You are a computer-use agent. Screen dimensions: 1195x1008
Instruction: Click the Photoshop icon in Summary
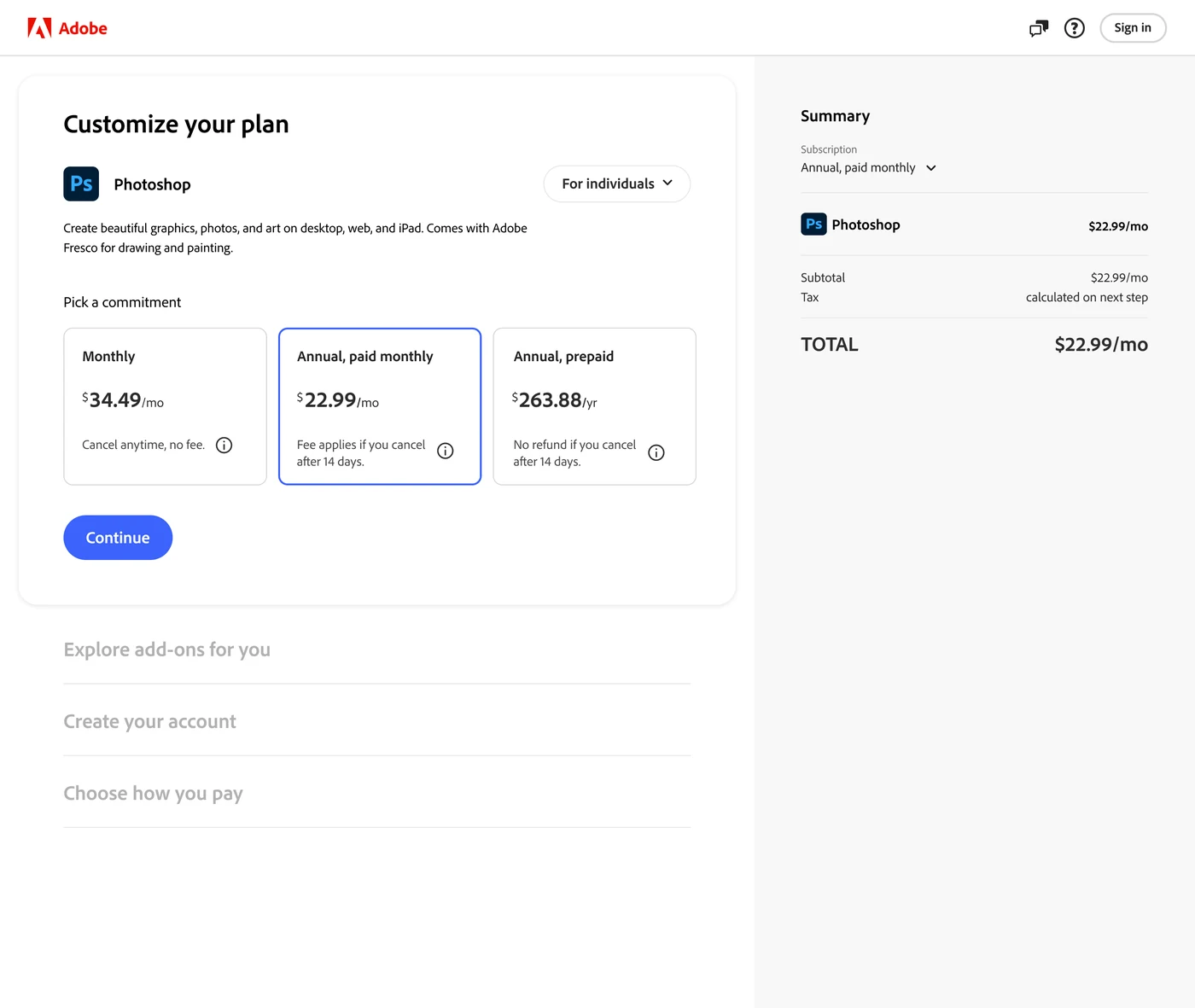(813, 224)
